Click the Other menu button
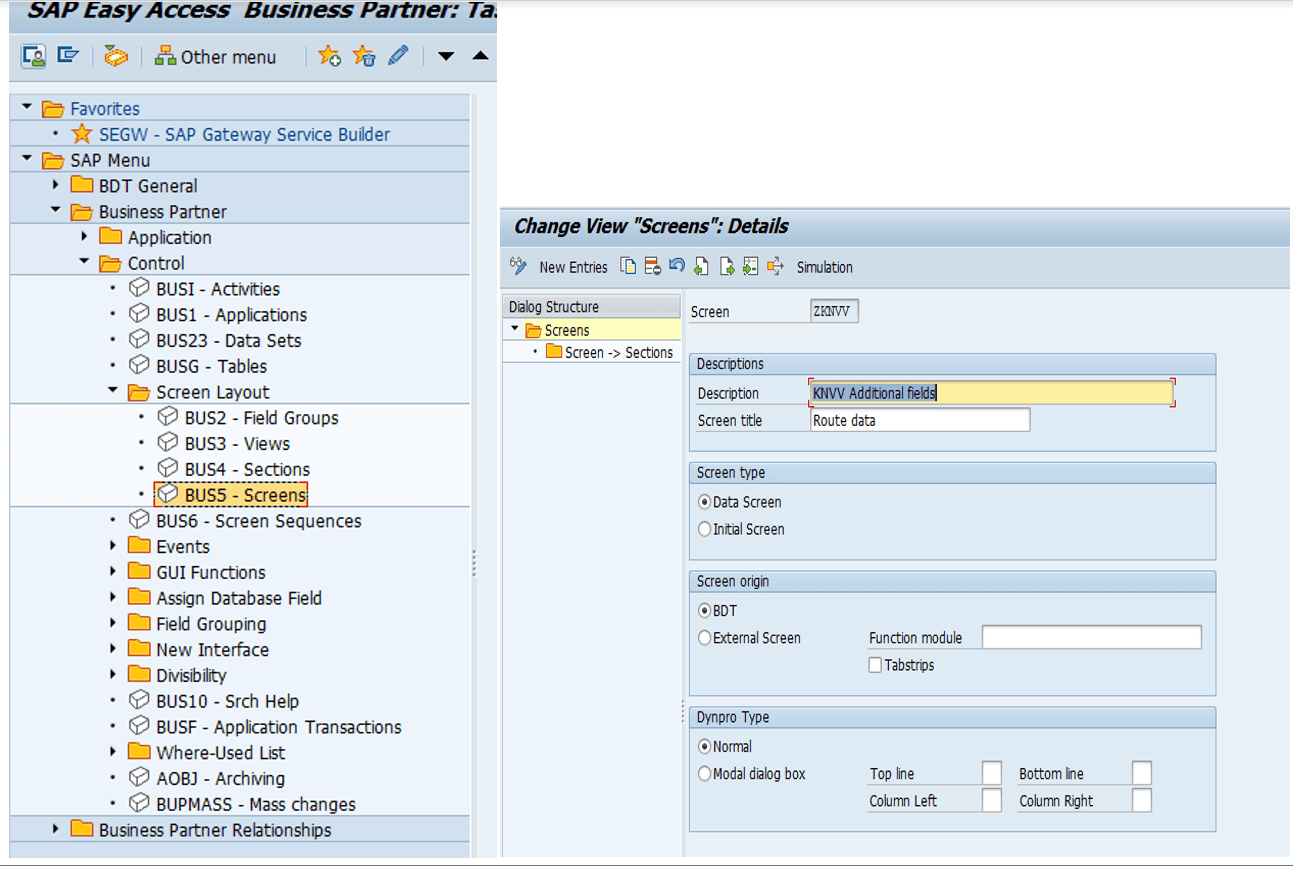1293x873 pixels. [215, 57]
